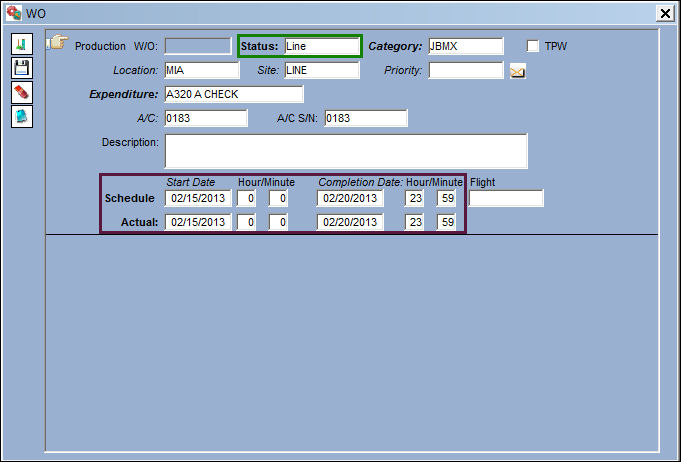The image size is (681, 462).
Task: Click the Site field showing LINE
Action: [322, 70]
